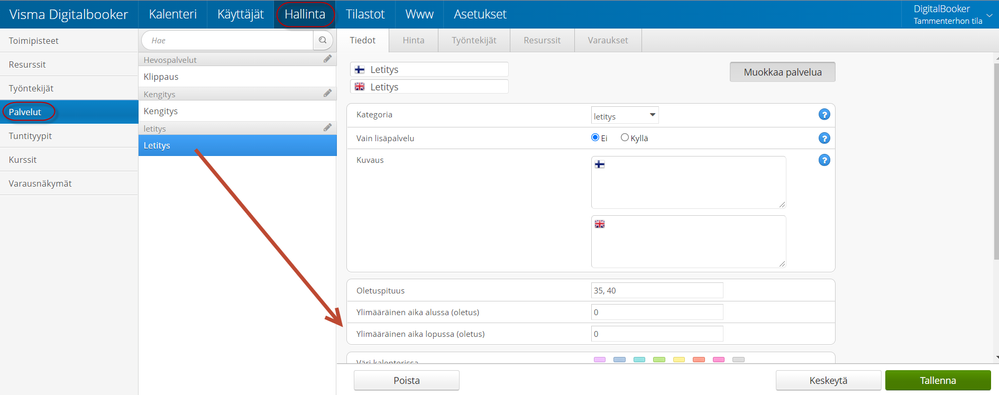
Task: Open the Kategoria letitys dropdown
Action: click(x=624, y=115)
